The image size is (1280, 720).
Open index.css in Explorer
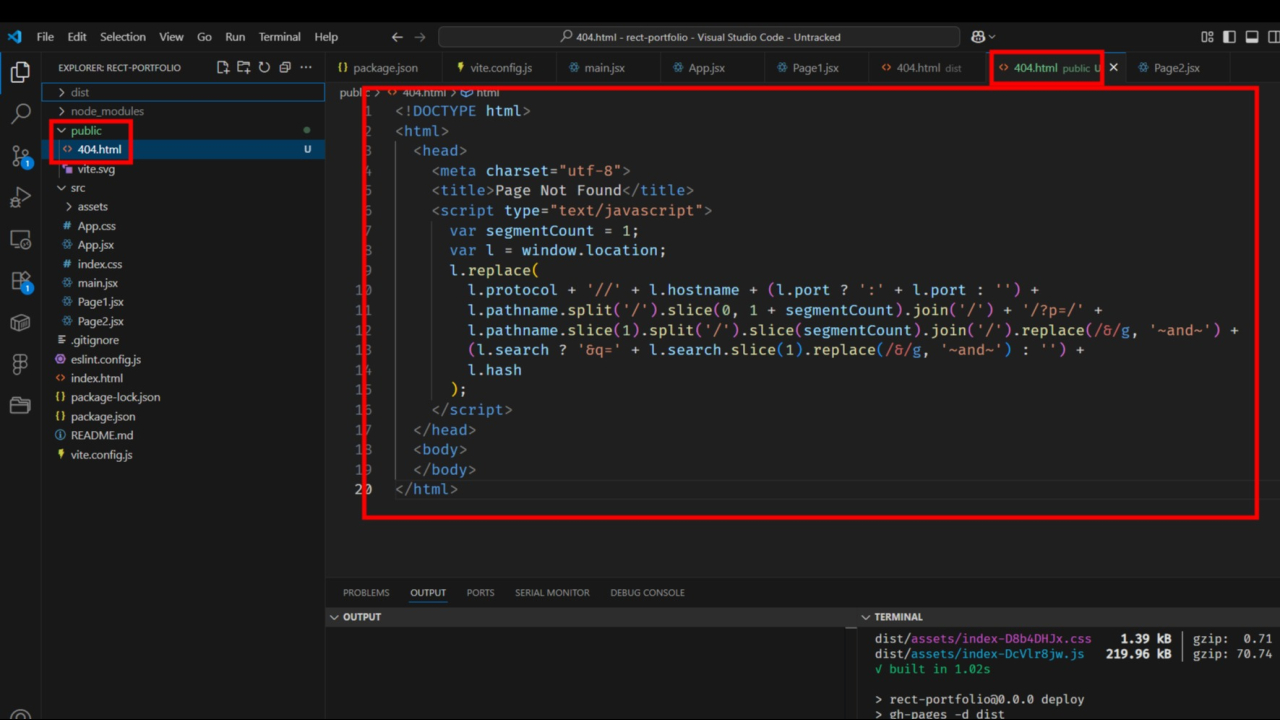[183, 264]
